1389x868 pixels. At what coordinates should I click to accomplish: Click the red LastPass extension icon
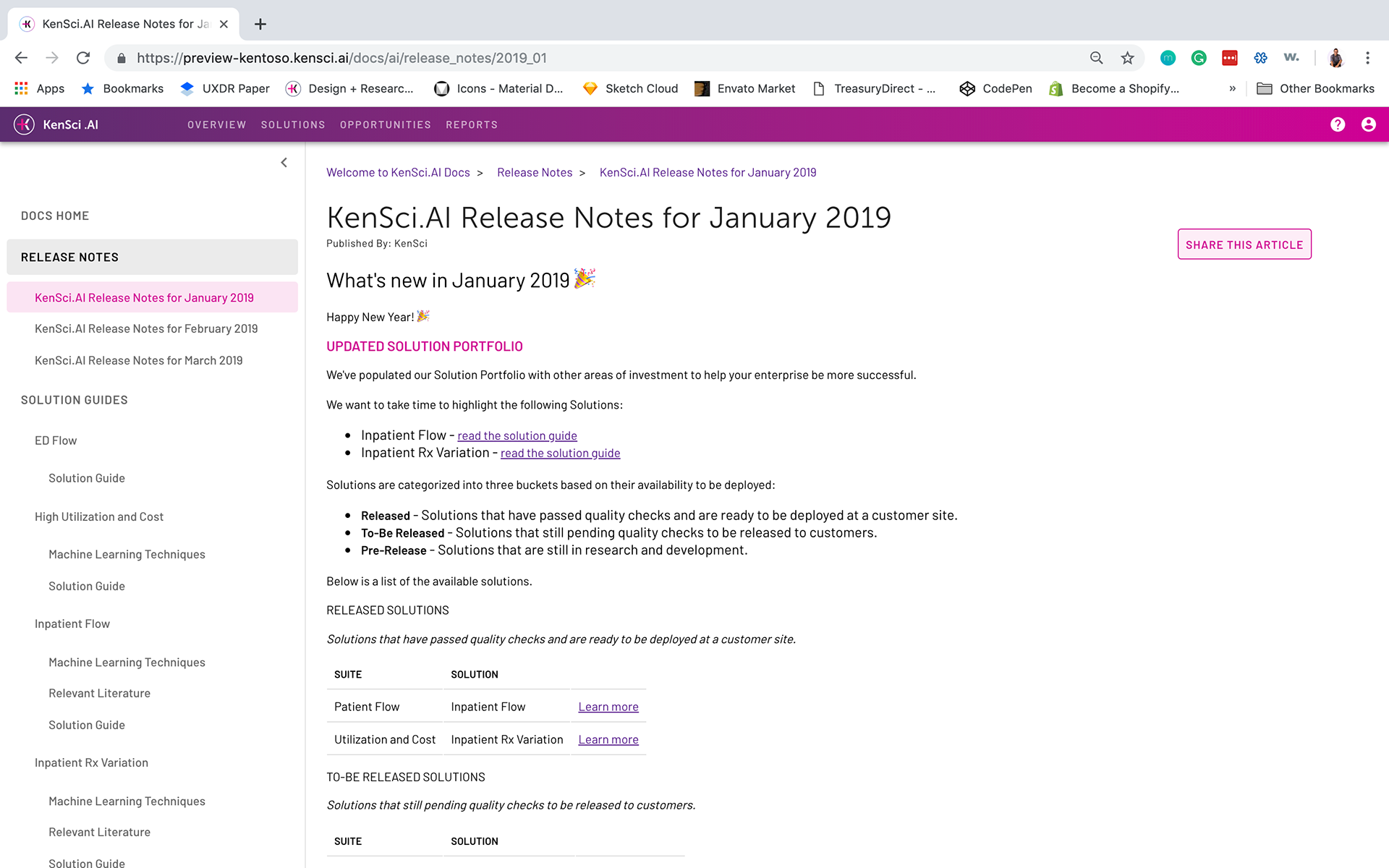[1230, 58]
